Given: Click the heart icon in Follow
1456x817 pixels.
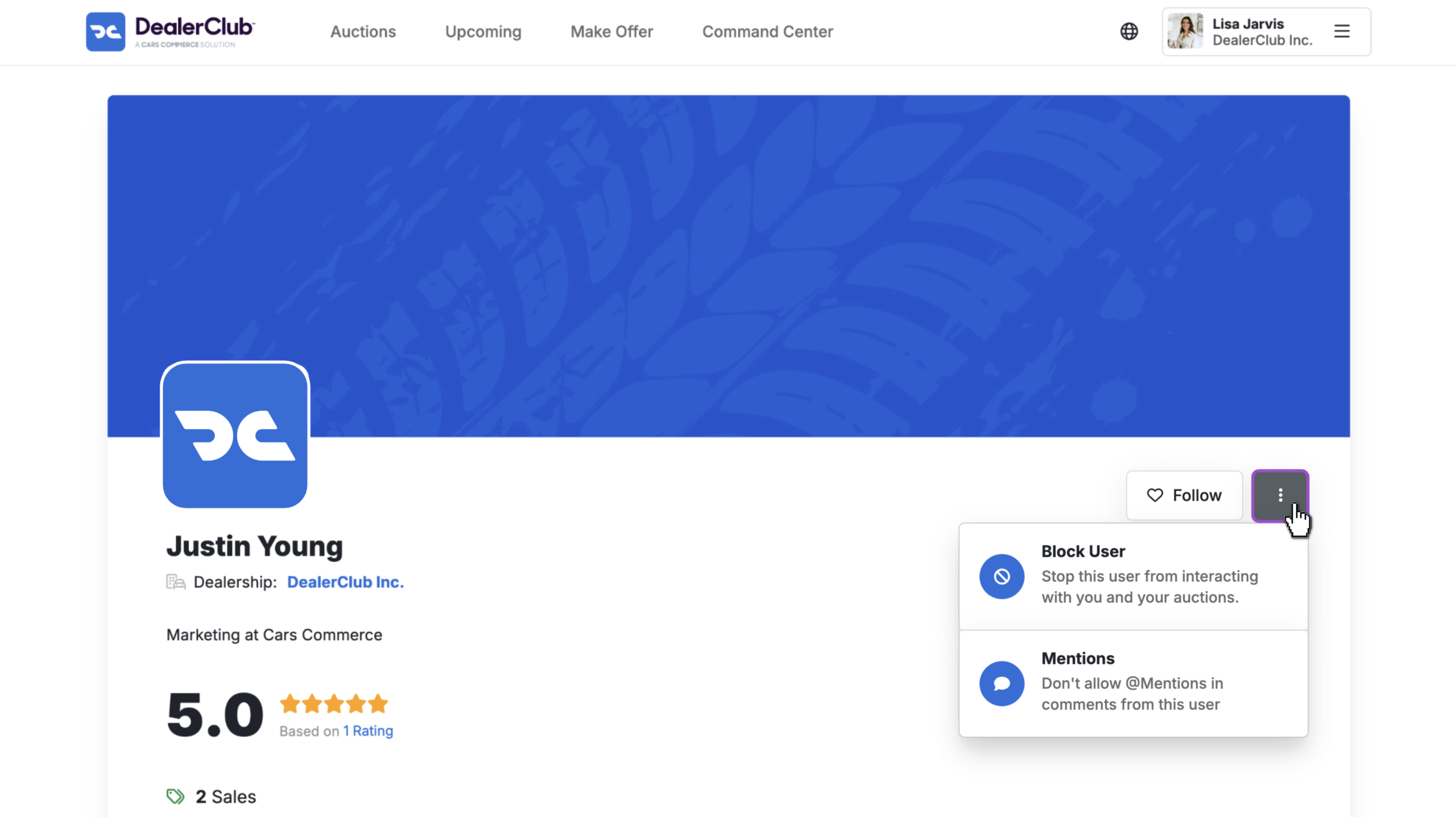Looking at the screenshot, I should pyautogui.click(x=1155, y=495).
